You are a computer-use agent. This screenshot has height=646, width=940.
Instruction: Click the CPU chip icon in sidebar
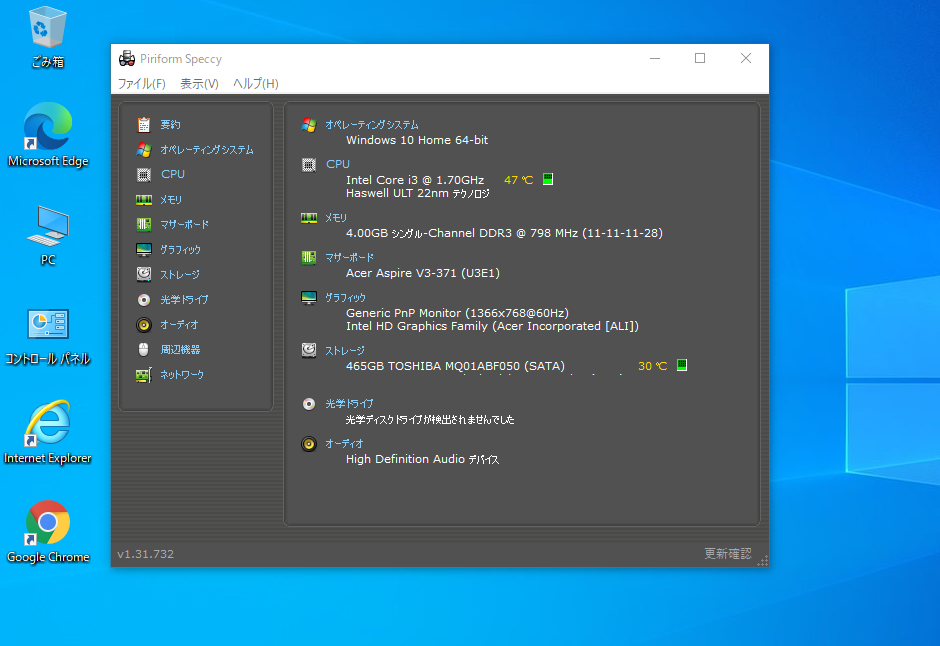pos(144,174)
